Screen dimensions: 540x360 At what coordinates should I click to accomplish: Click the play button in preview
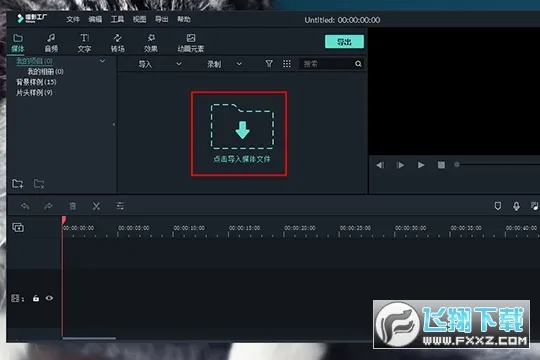click(x=421, y=165)
